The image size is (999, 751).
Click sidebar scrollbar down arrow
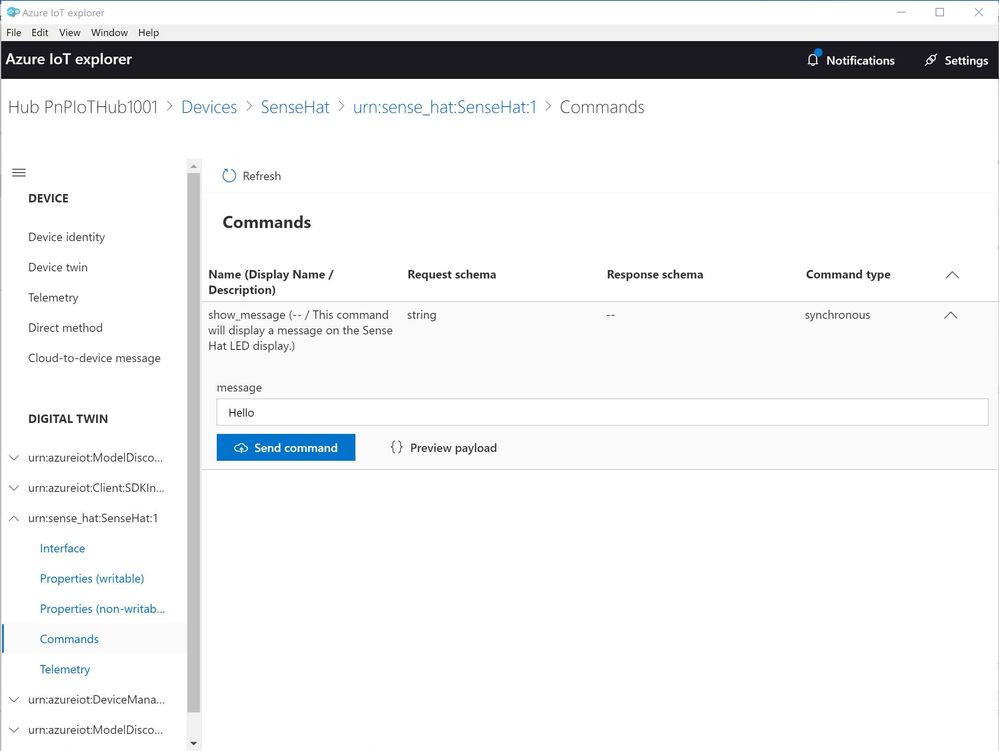pyautogui.click(x=194, y=743)
